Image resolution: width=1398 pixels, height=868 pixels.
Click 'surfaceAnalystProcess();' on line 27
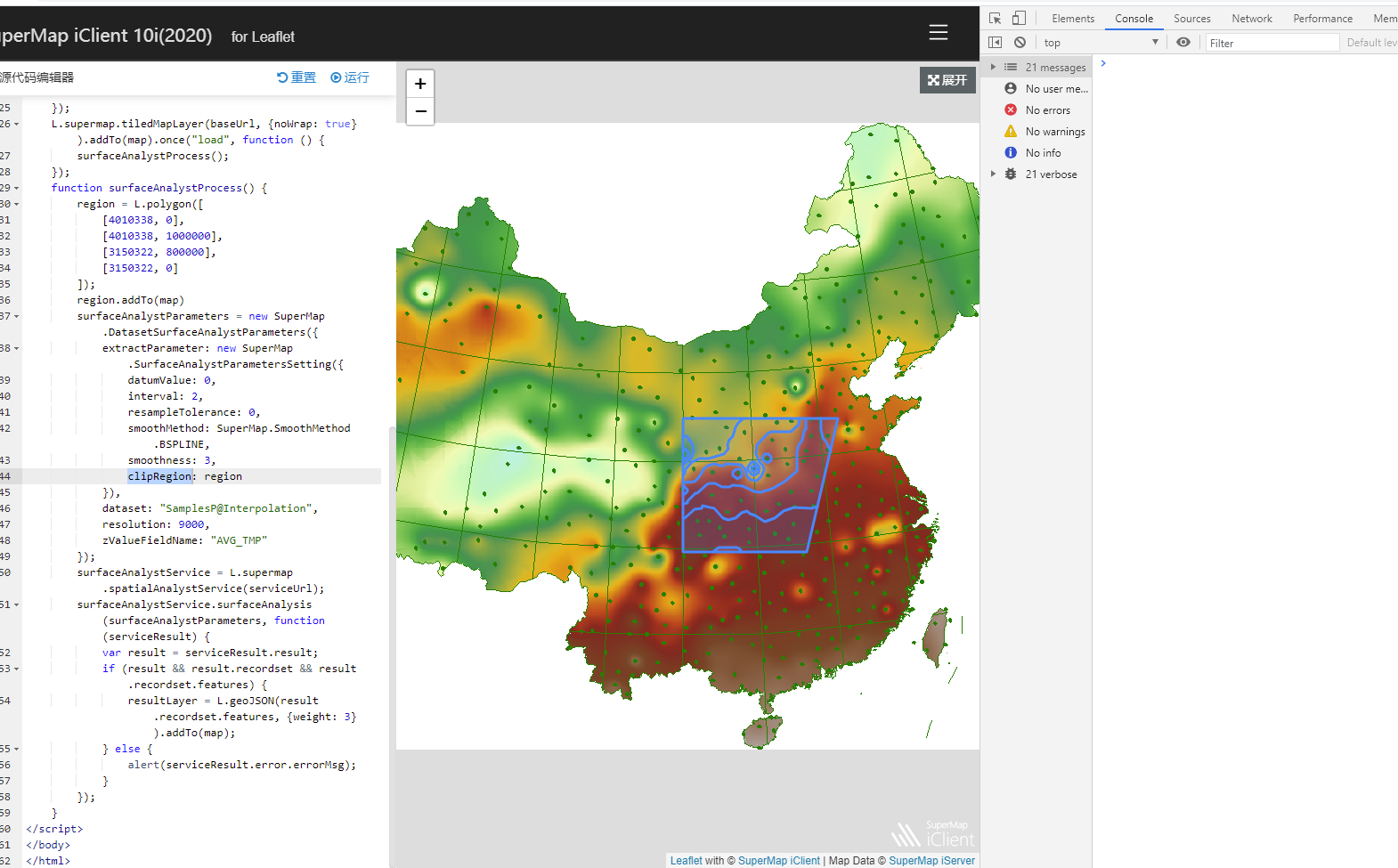(153, 156)
